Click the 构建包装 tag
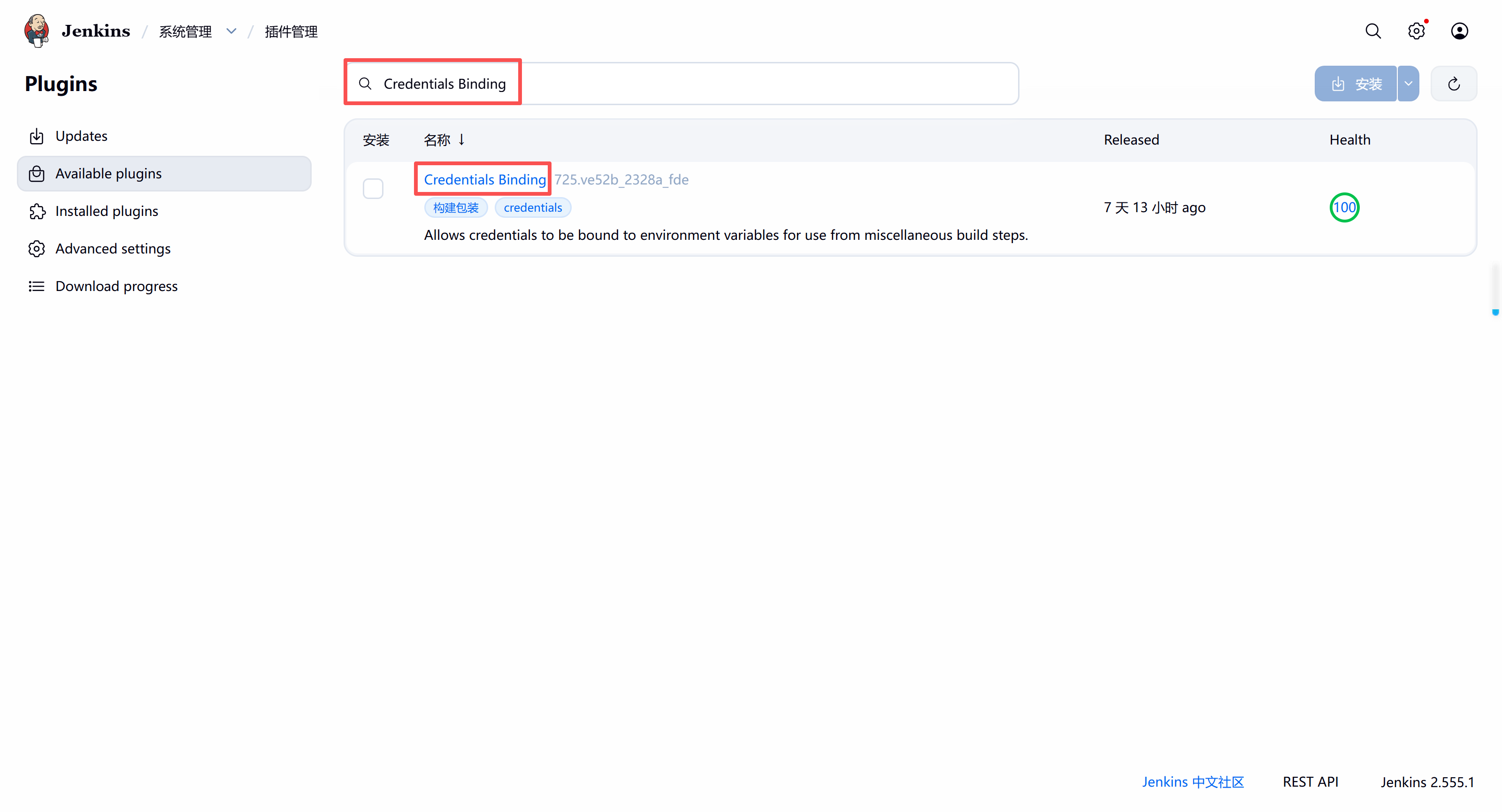 point(455,207)
